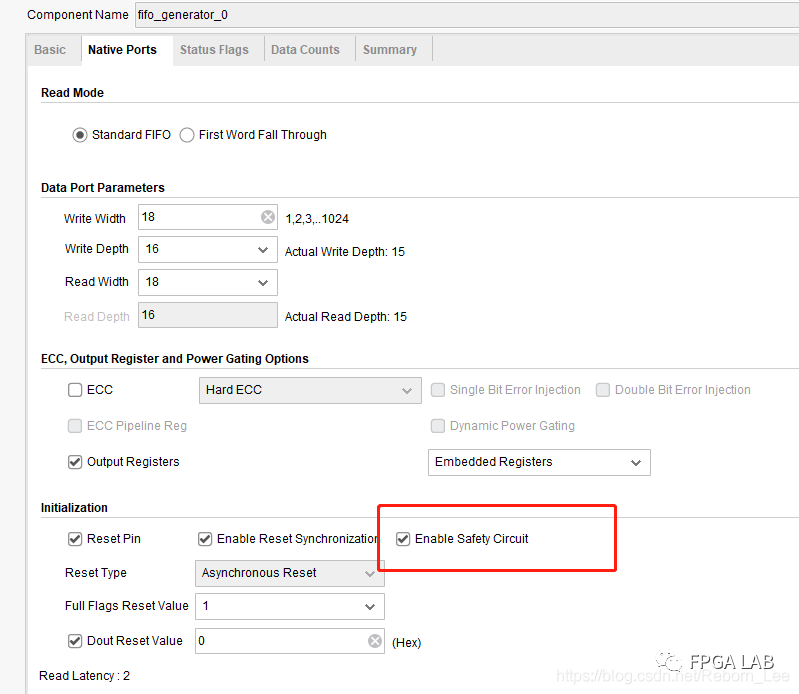
Task: Clear the Dout Reset Value icon
Action: [375, 641]
